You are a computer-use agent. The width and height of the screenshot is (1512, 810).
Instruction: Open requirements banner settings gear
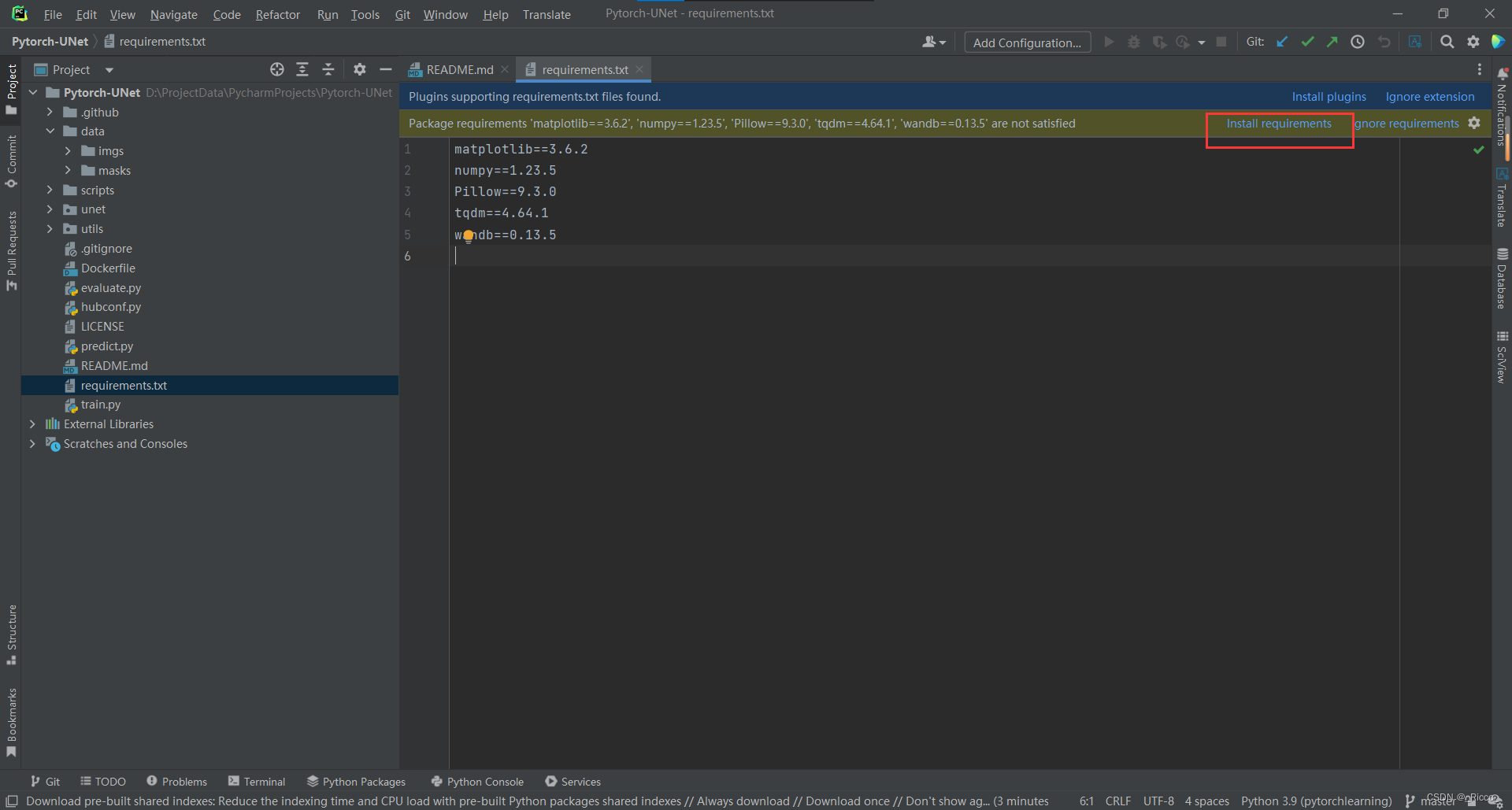(x=1474, y=123)
